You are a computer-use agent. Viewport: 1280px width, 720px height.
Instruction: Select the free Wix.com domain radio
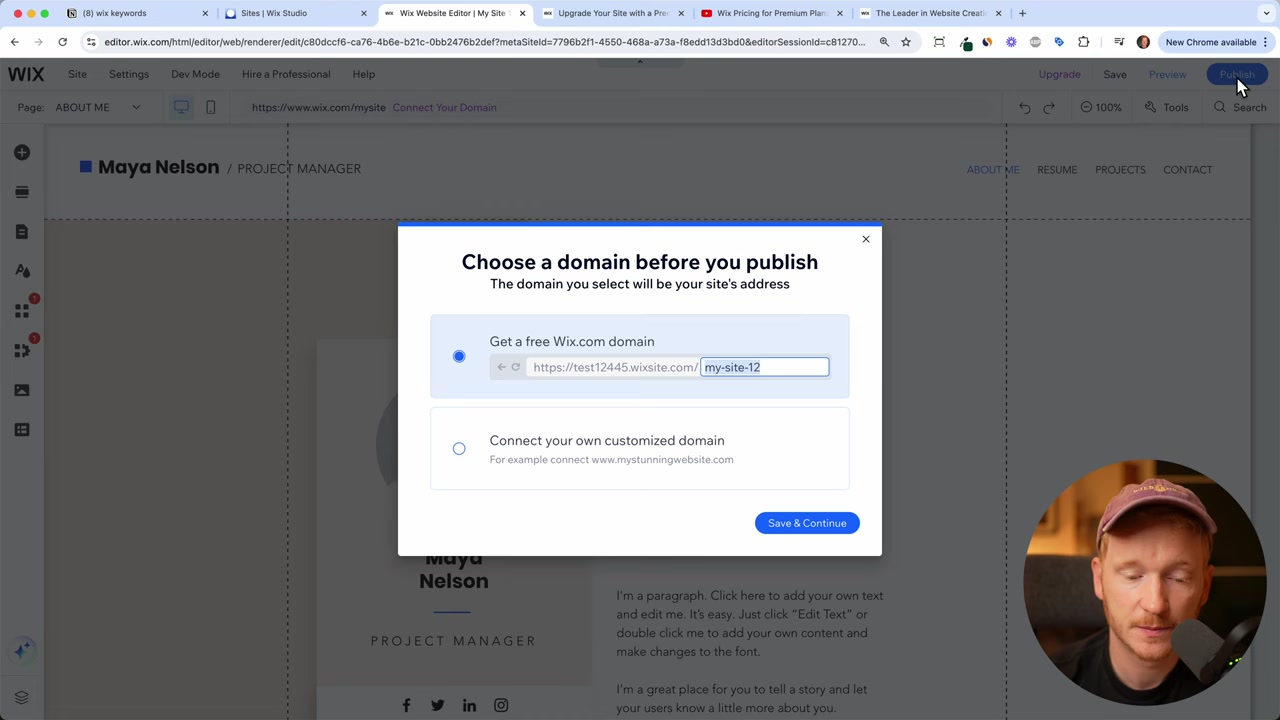click(459, 356)
